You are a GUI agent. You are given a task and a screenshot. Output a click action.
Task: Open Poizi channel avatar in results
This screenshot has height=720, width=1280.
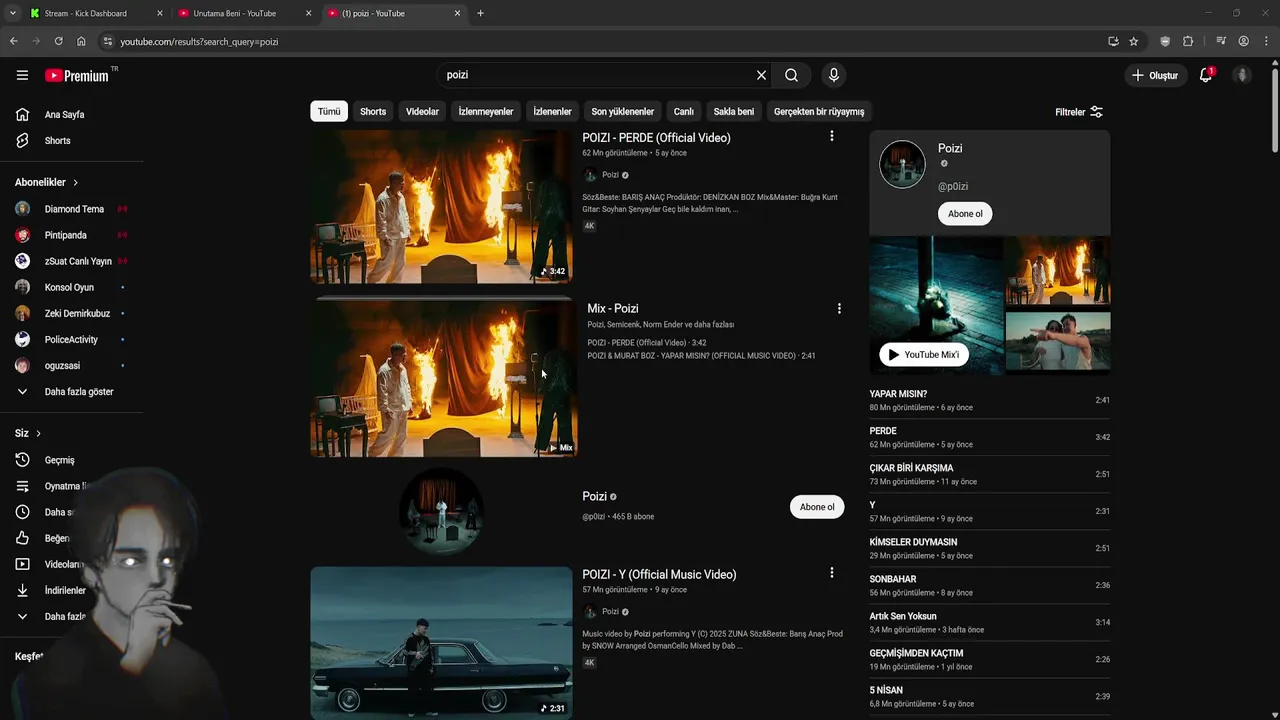pos(441,511)
